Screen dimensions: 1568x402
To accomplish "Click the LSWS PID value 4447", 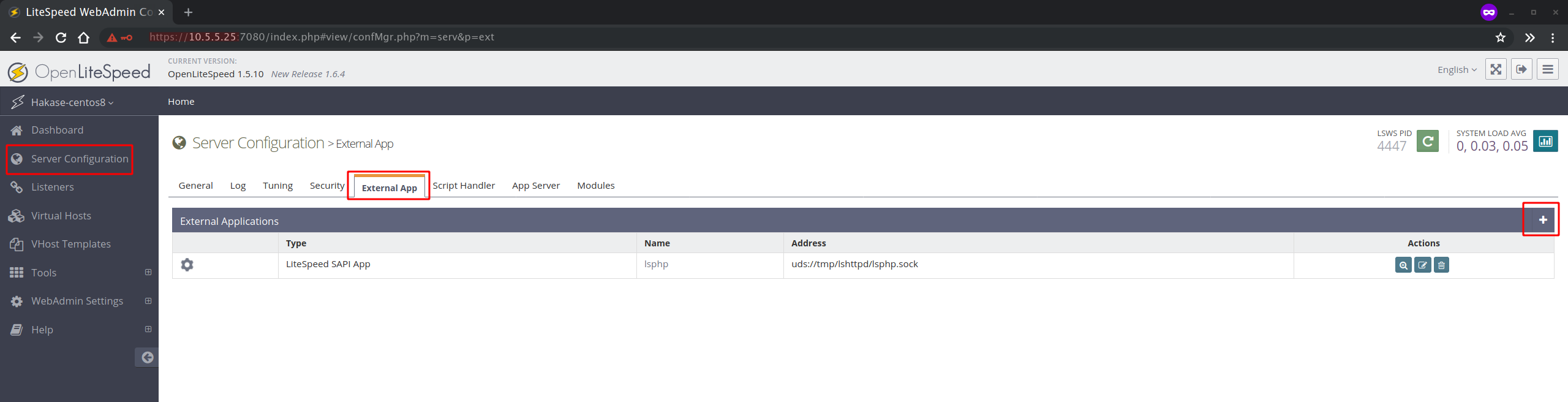I will (x=1392, y=146).
